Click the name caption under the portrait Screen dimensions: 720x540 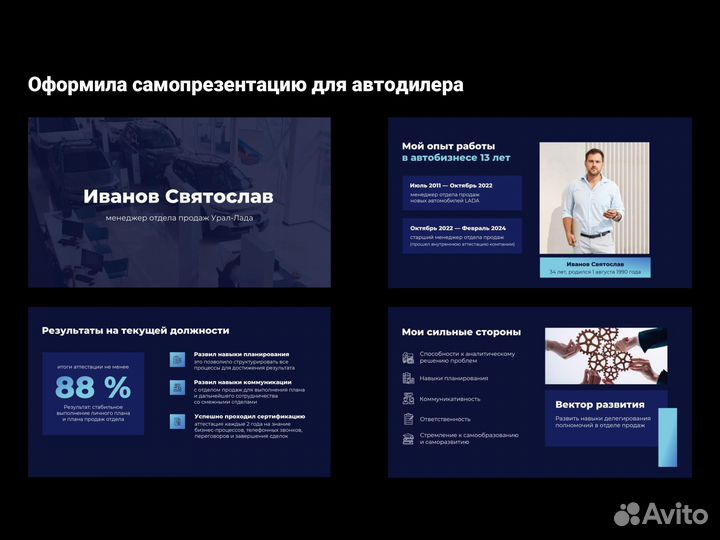click(595, 267)
